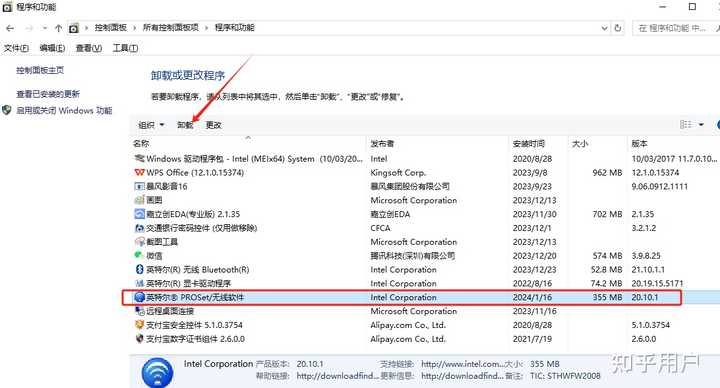
Task: Click the search box 在 程序和功能 中
Action: [673, 28]
